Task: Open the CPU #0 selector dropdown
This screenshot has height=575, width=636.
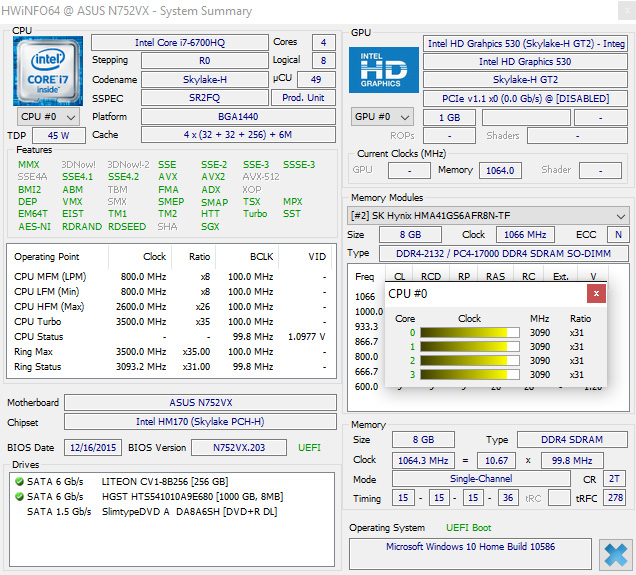Action: (48, 117)
